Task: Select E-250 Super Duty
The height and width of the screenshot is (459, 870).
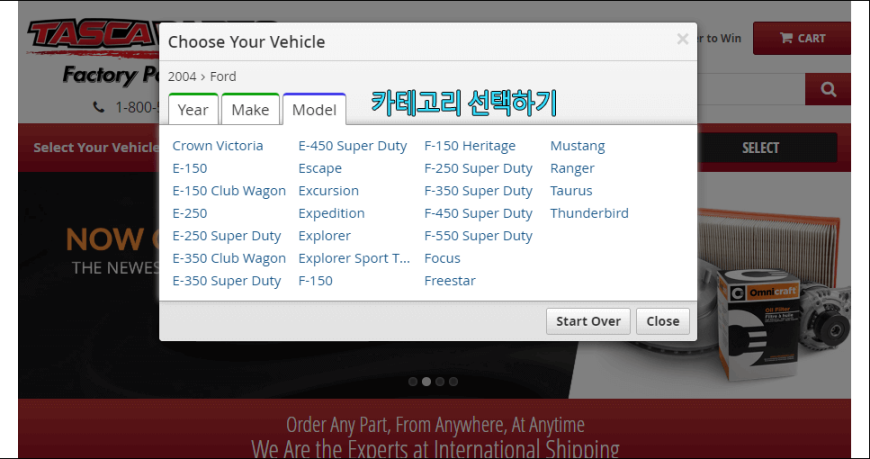Action: pos(226,236)
